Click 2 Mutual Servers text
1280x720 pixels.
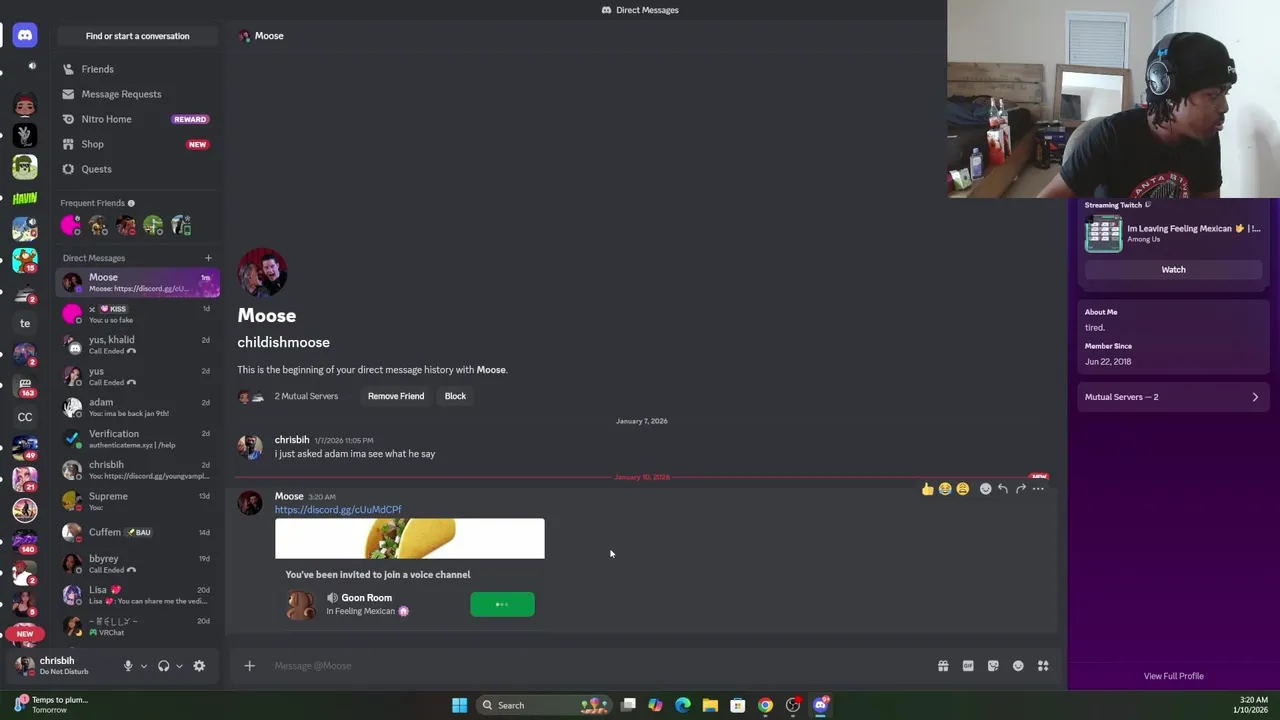306,396
